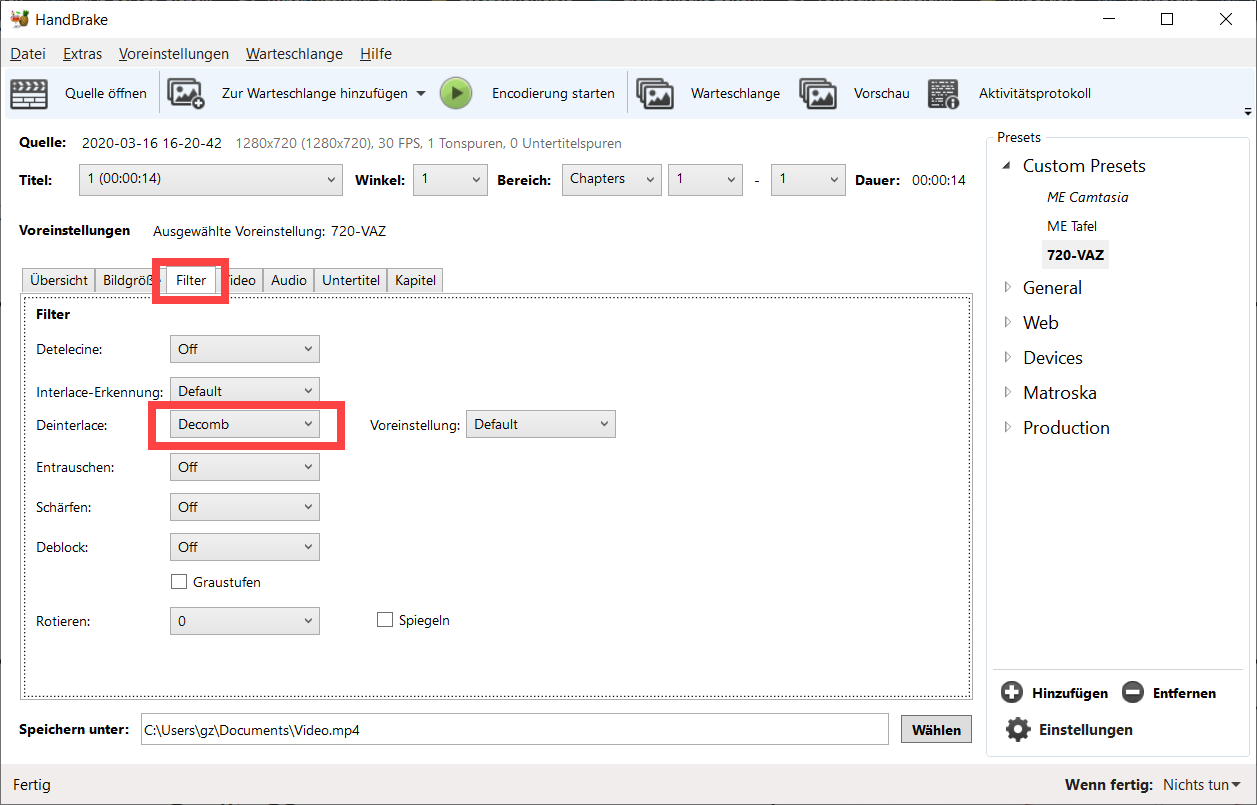The height and width of the screenshot is (805, 1257).
Task: Expand the Production presets group
Action: (x=1008, y=428)
